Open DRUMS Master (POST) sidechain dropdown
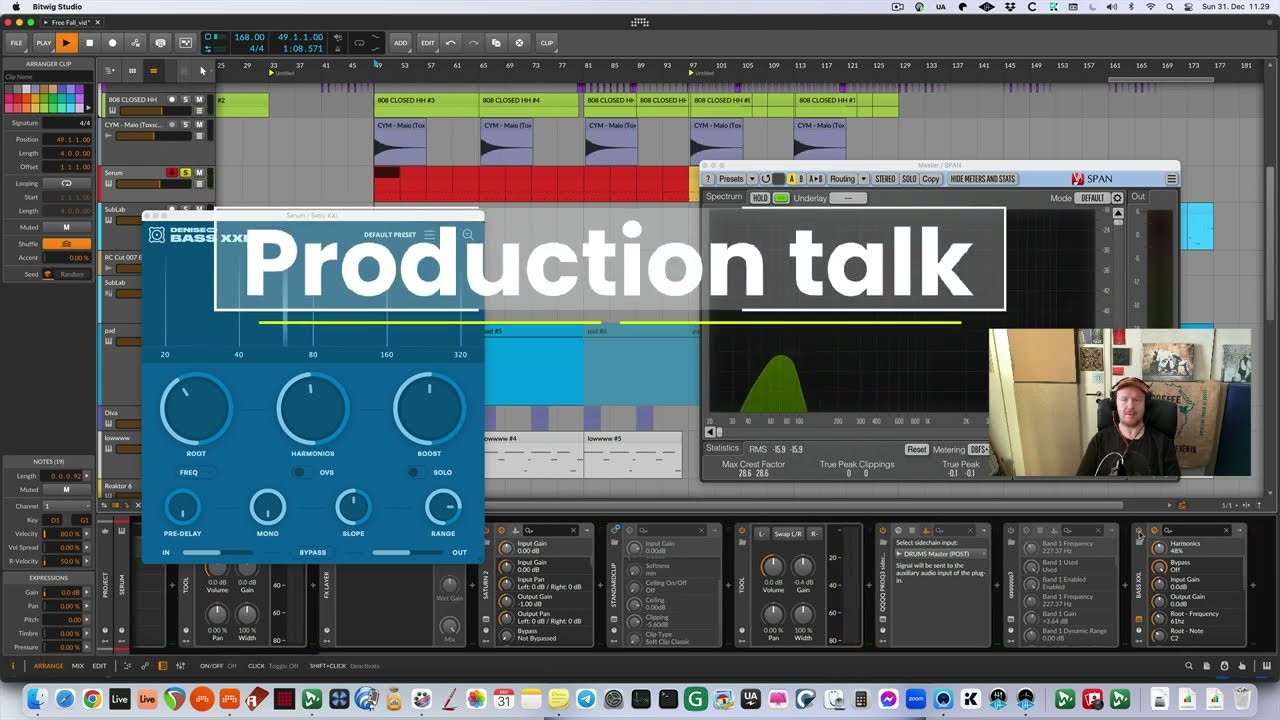This screenshot has width=1280, height=720. (941, 553)
